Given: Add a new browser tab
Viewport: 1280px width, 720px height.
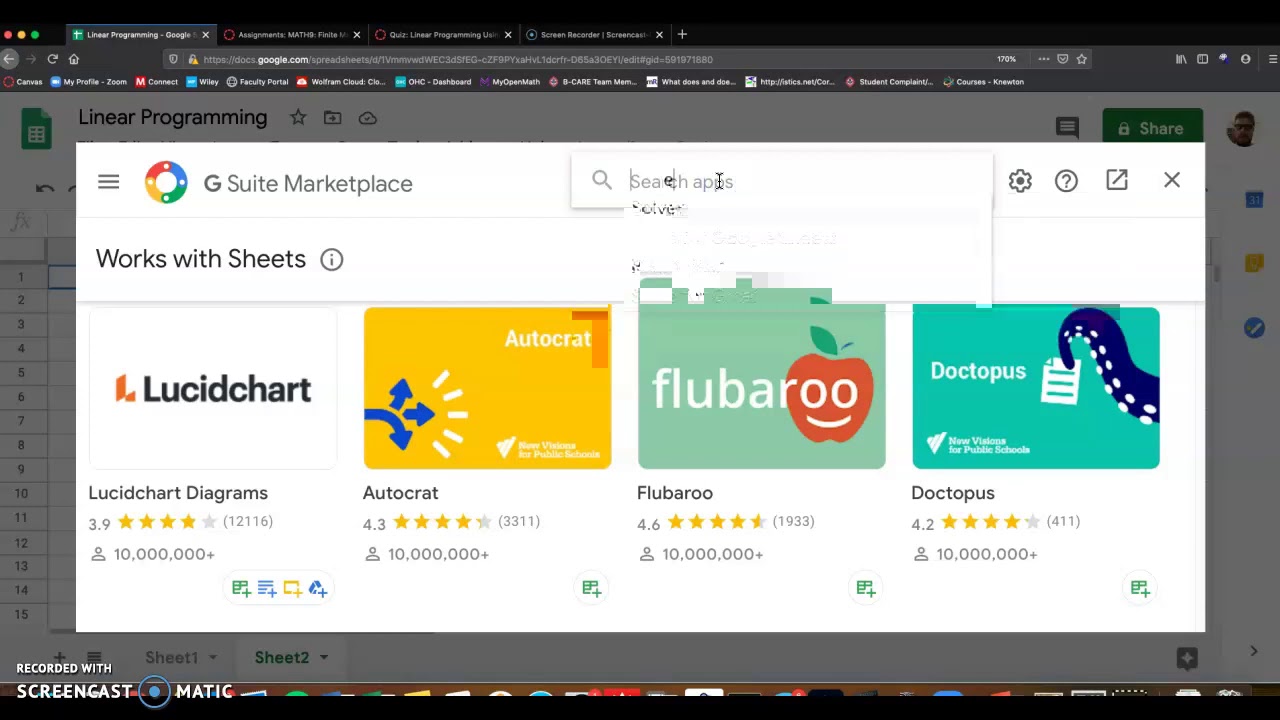Looking at the screenshot, I should pos(682,34).
